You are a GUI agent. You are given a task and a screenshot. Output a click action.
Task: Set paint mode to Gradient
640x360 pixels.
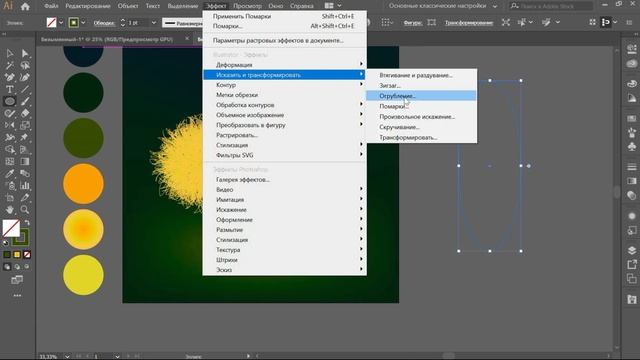pos(17,255)
